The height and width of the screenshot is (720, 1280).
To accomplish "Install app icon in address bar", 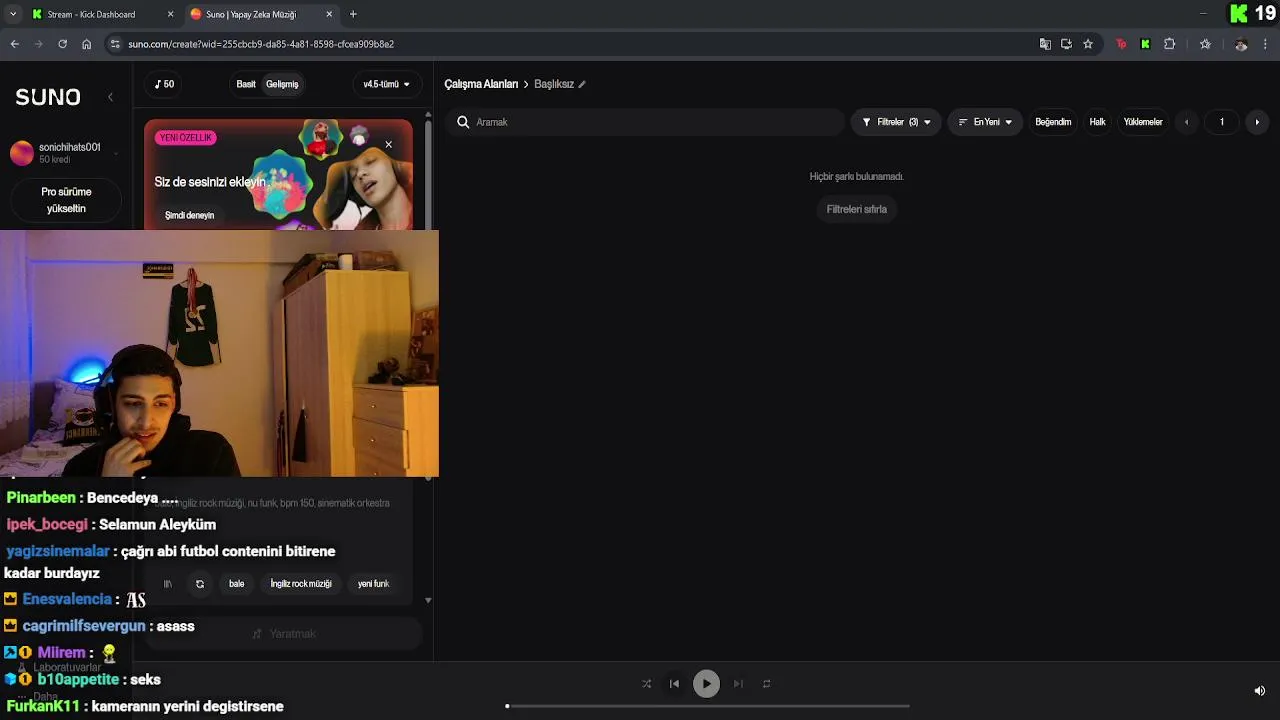I will tap(1066, 44).
